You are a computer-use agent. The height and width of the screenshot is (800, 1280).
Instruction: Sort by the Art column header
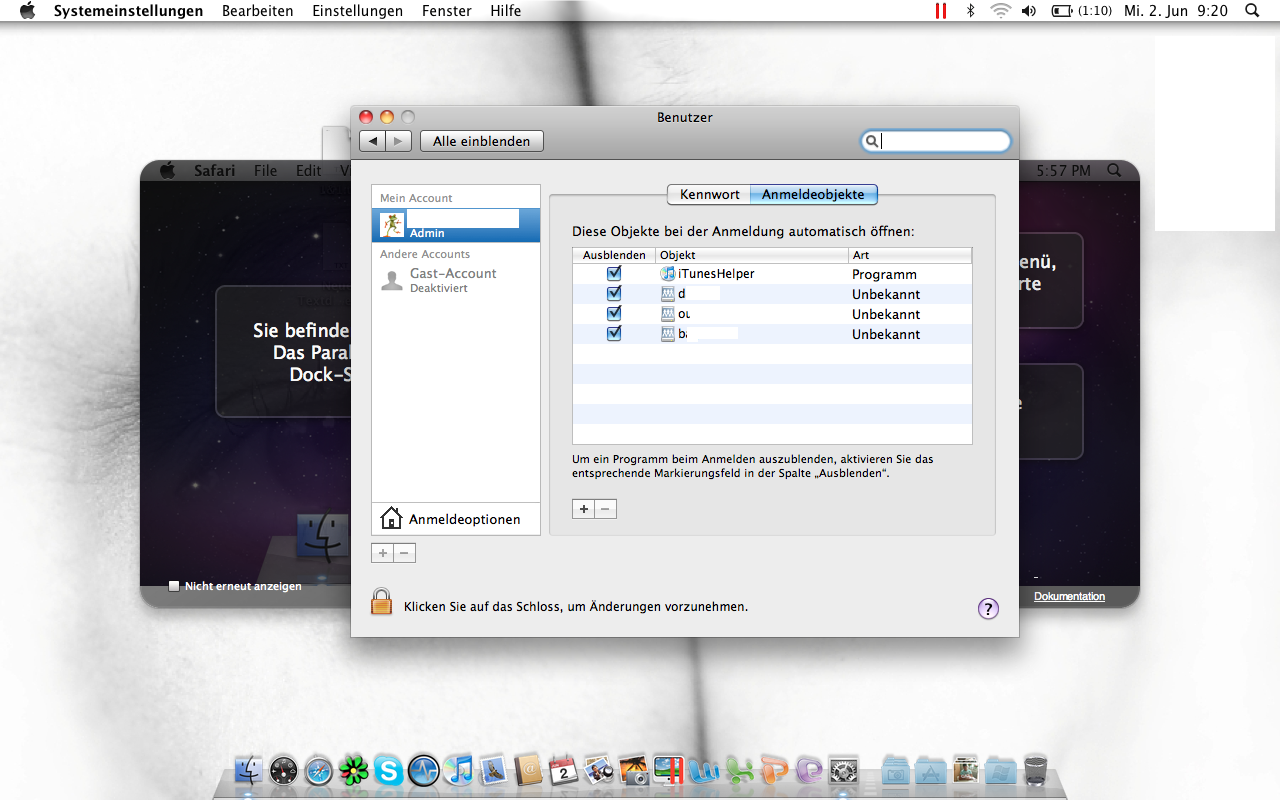pos(910,255)
